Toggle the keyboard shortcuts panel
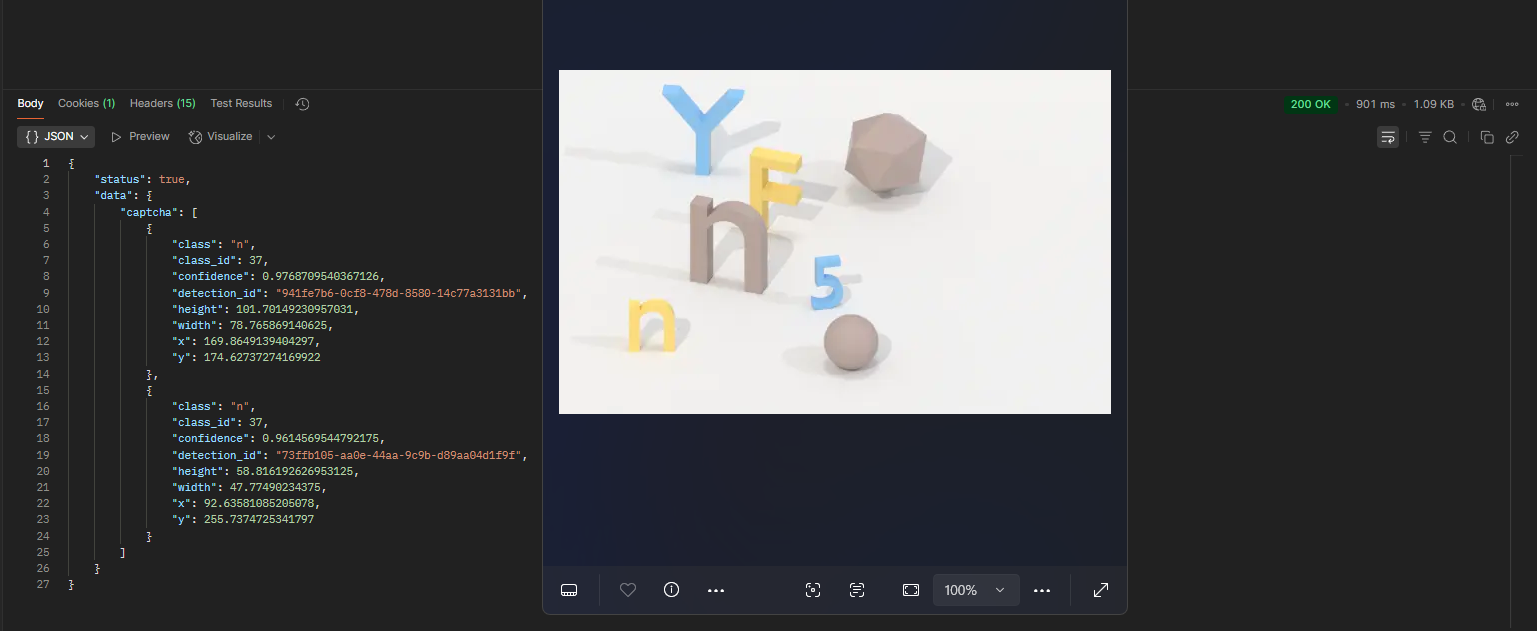1537x631 pixels. (569, 590)
